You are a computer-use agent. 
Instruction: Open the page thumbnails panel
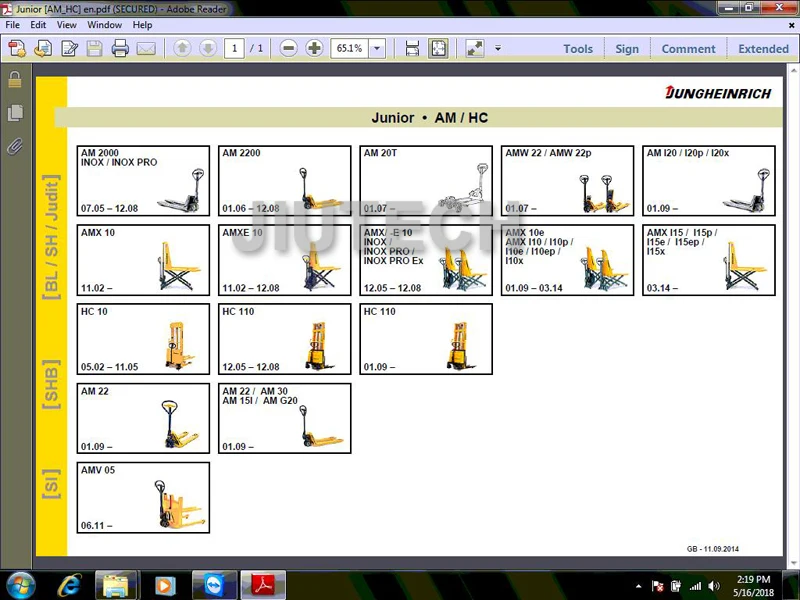pos(15,113)
